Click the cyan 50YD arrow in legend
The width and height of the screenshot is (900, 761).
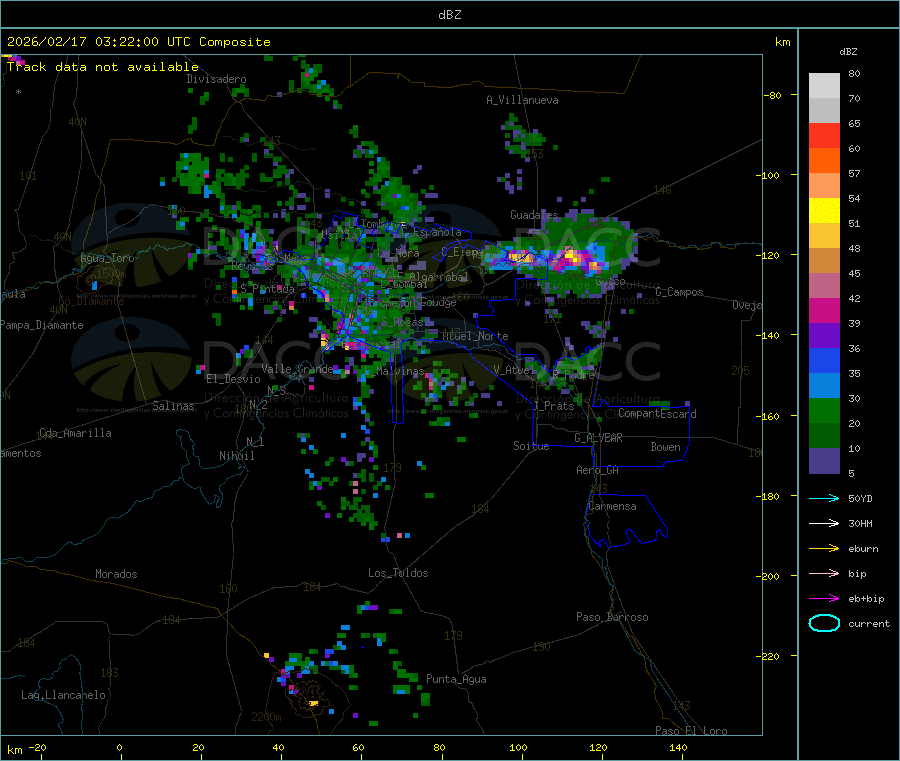[x=824, y=498]
